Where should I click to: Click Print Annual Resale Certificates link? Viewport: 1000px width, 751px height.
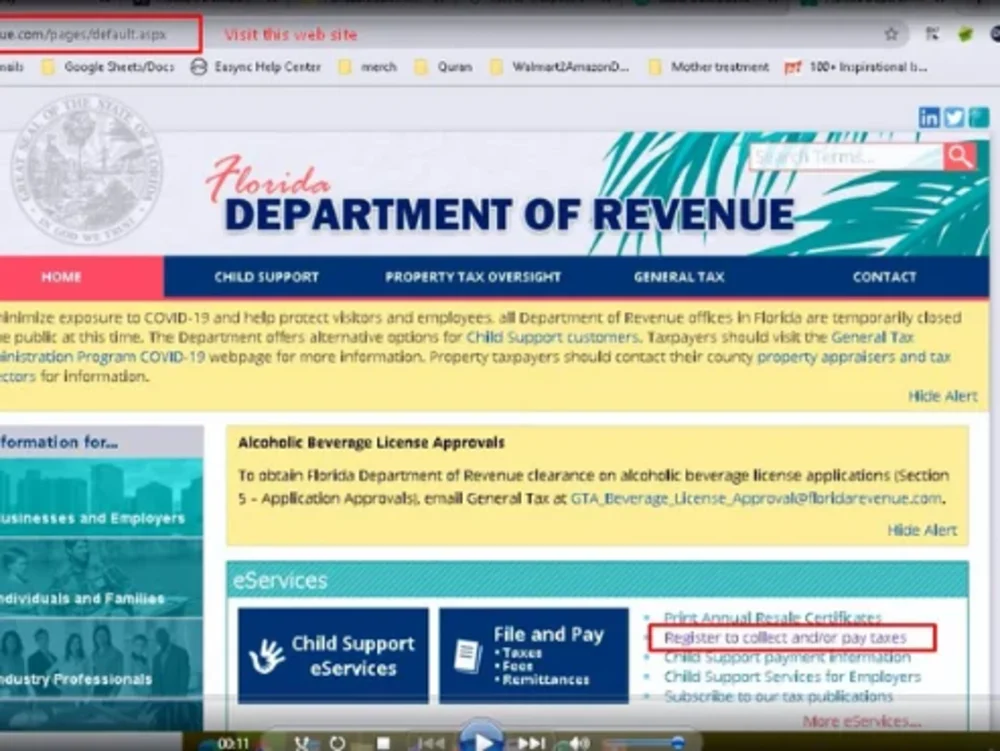772,617
